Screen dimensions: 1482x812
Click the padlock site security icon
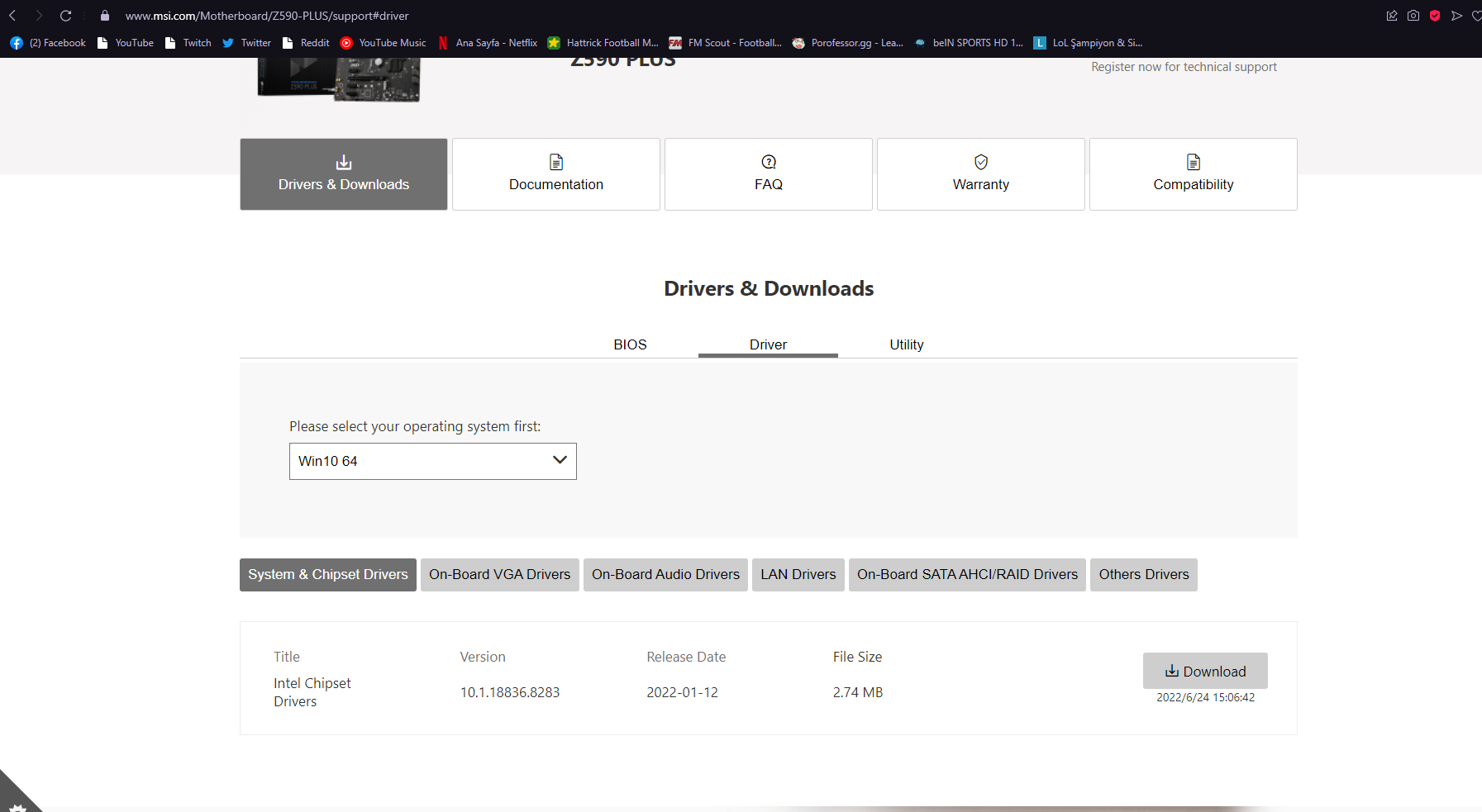[x=105, y=16]
